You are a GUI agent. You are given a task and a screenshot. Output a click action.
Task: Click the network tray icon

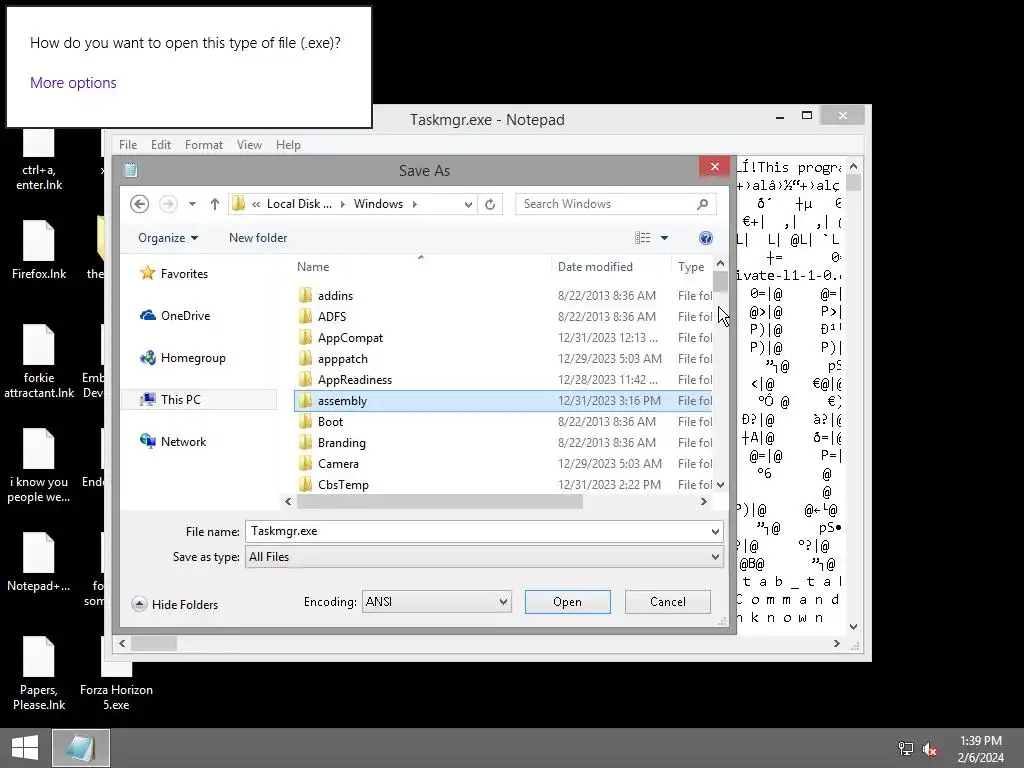coord(905,749)
